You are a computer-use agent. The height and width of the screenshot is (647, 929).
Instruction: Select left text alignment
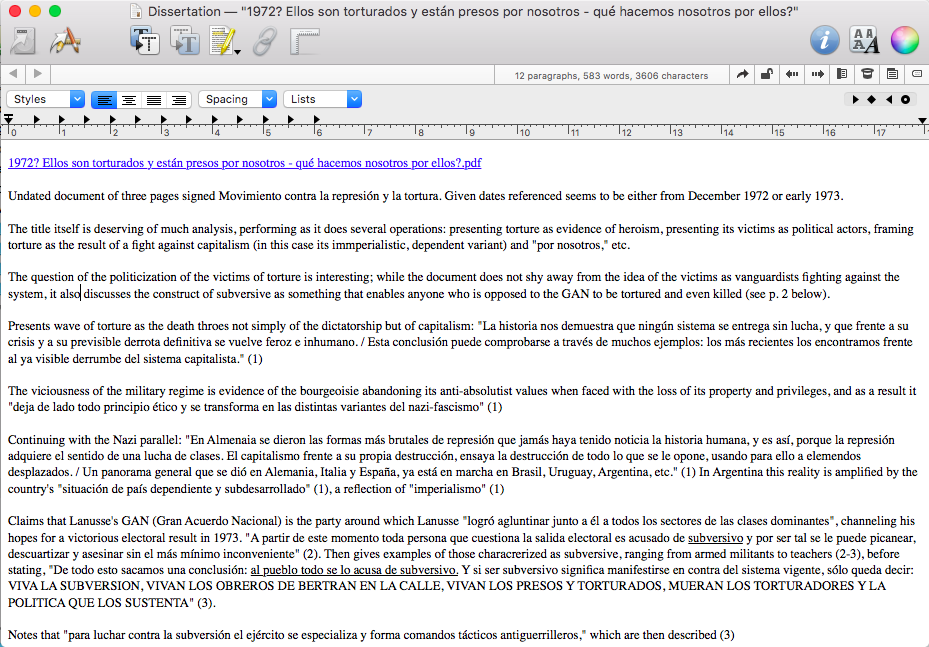[x=104, y=100]
